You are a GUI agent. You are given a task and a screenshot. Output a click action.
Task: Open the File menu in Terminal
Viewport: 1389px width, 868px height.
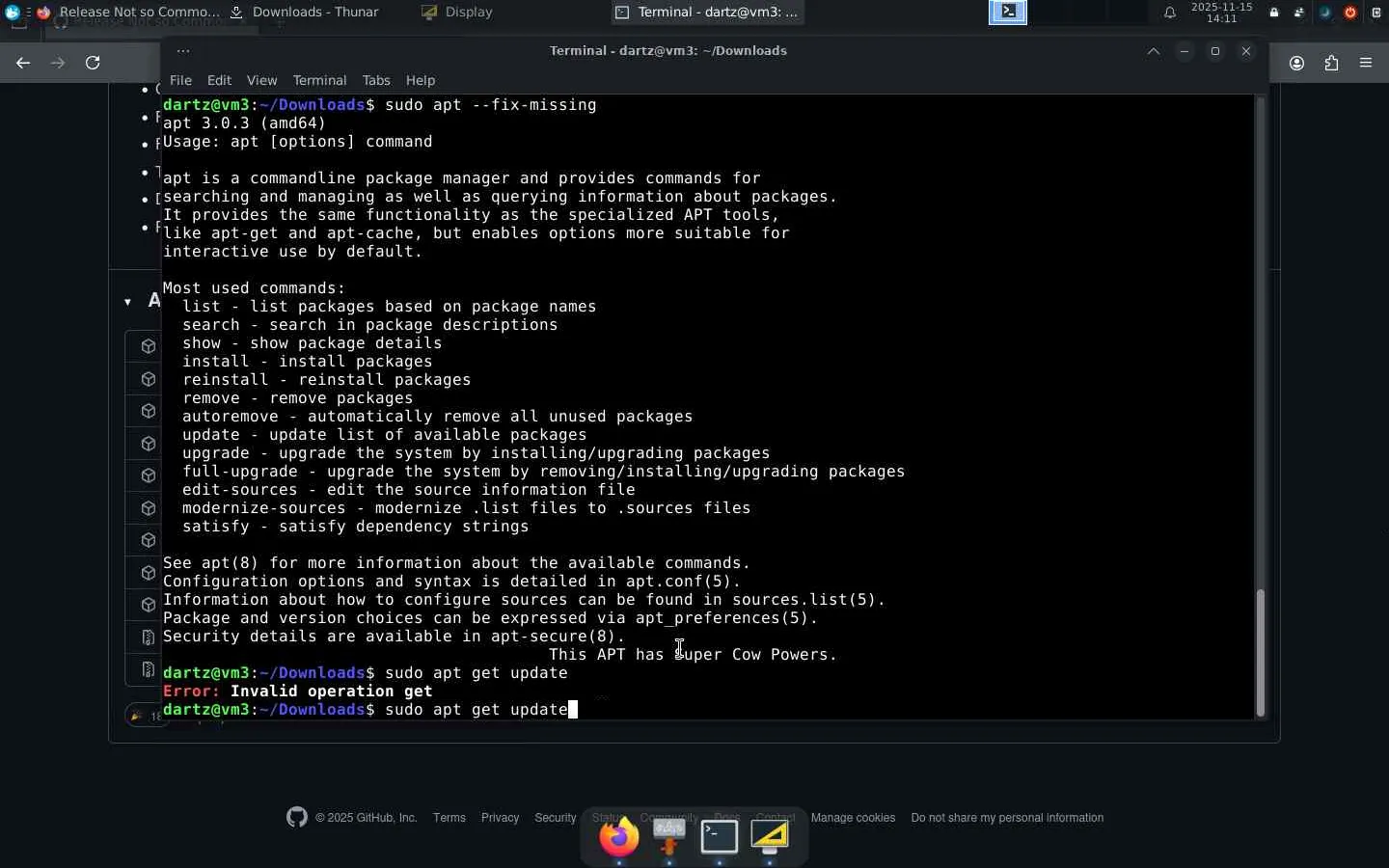(x=180, y=80)
